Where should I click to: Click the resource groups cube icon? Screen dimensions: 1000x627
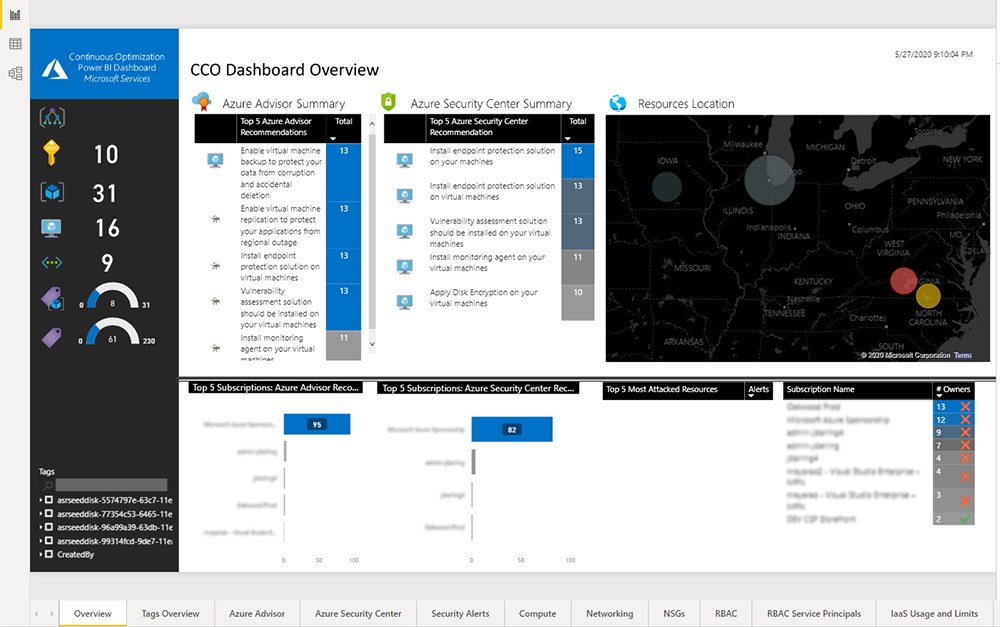point(52,192)
